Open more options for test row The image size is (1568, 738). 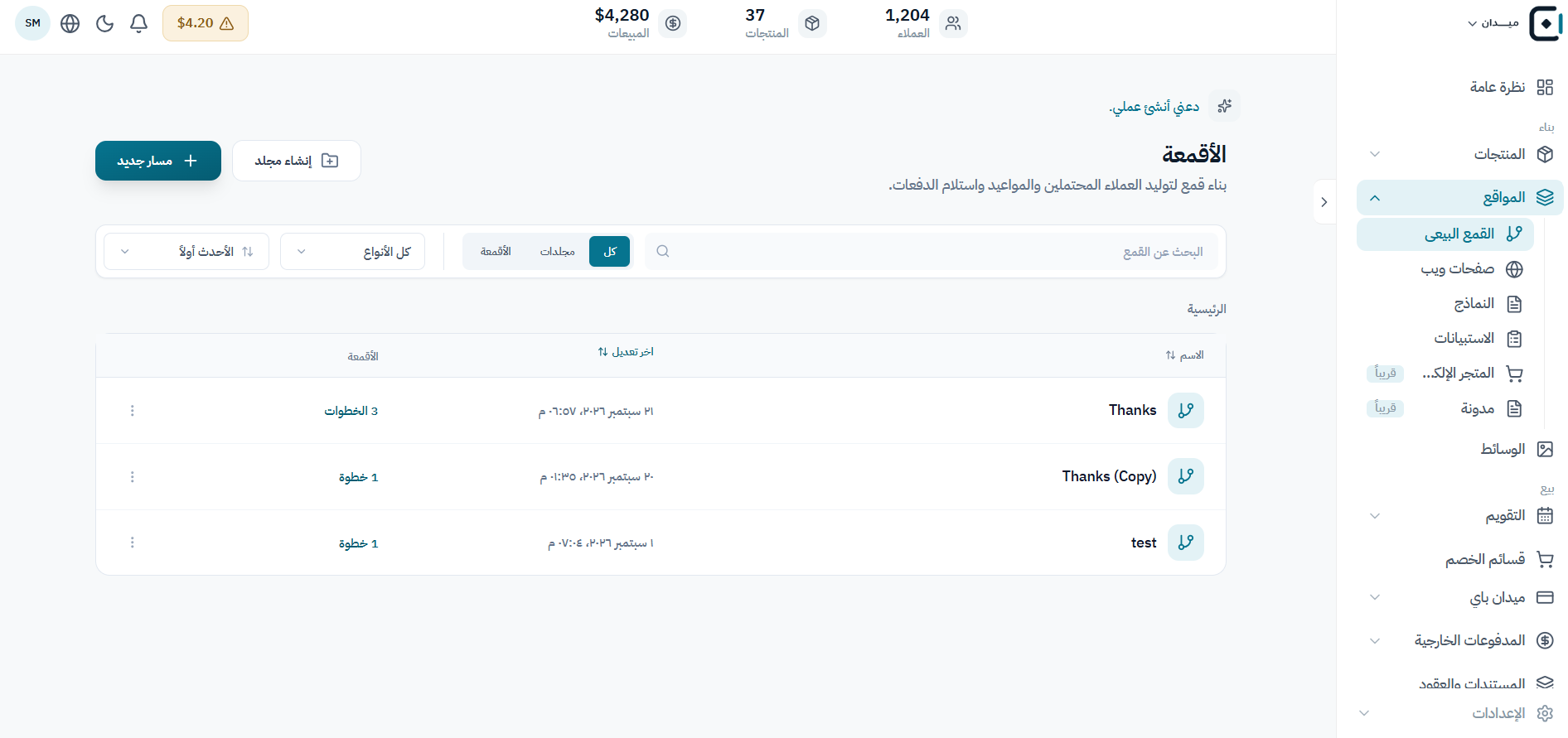tap(133, 543)
